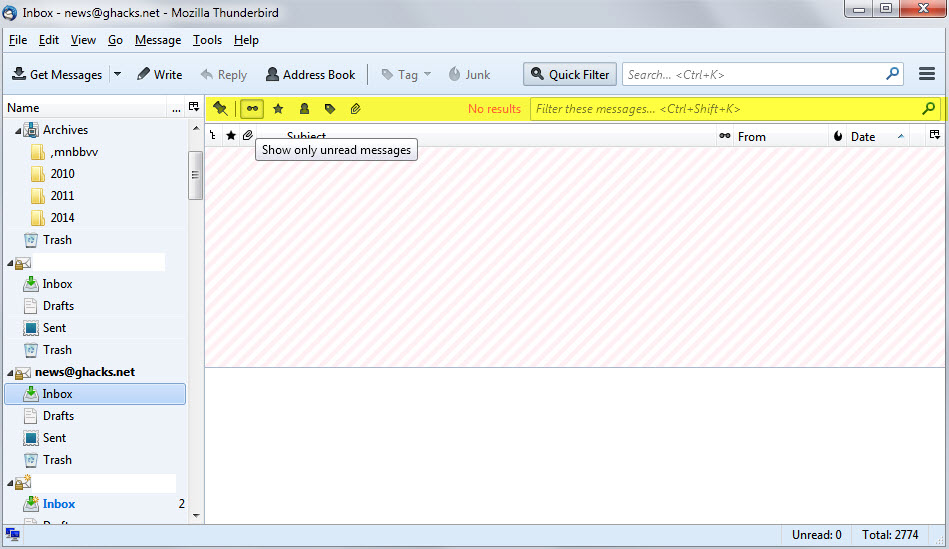The width and height of the screenshot is (949, 549).
Task: Select the 2014 archive folder
Action: pos(62,218)
